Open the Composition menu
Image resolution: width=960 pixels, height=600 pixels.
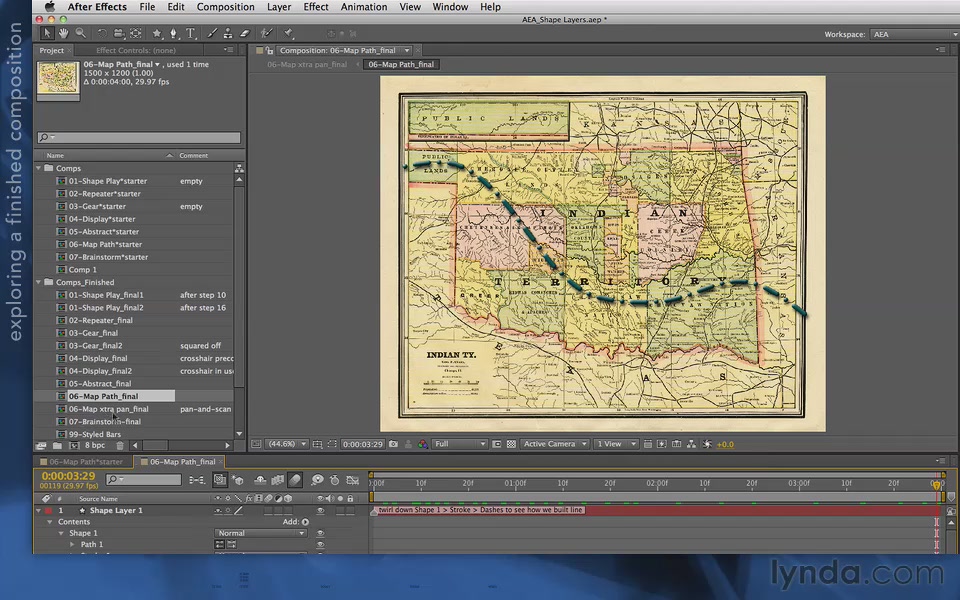coord(225,7)
